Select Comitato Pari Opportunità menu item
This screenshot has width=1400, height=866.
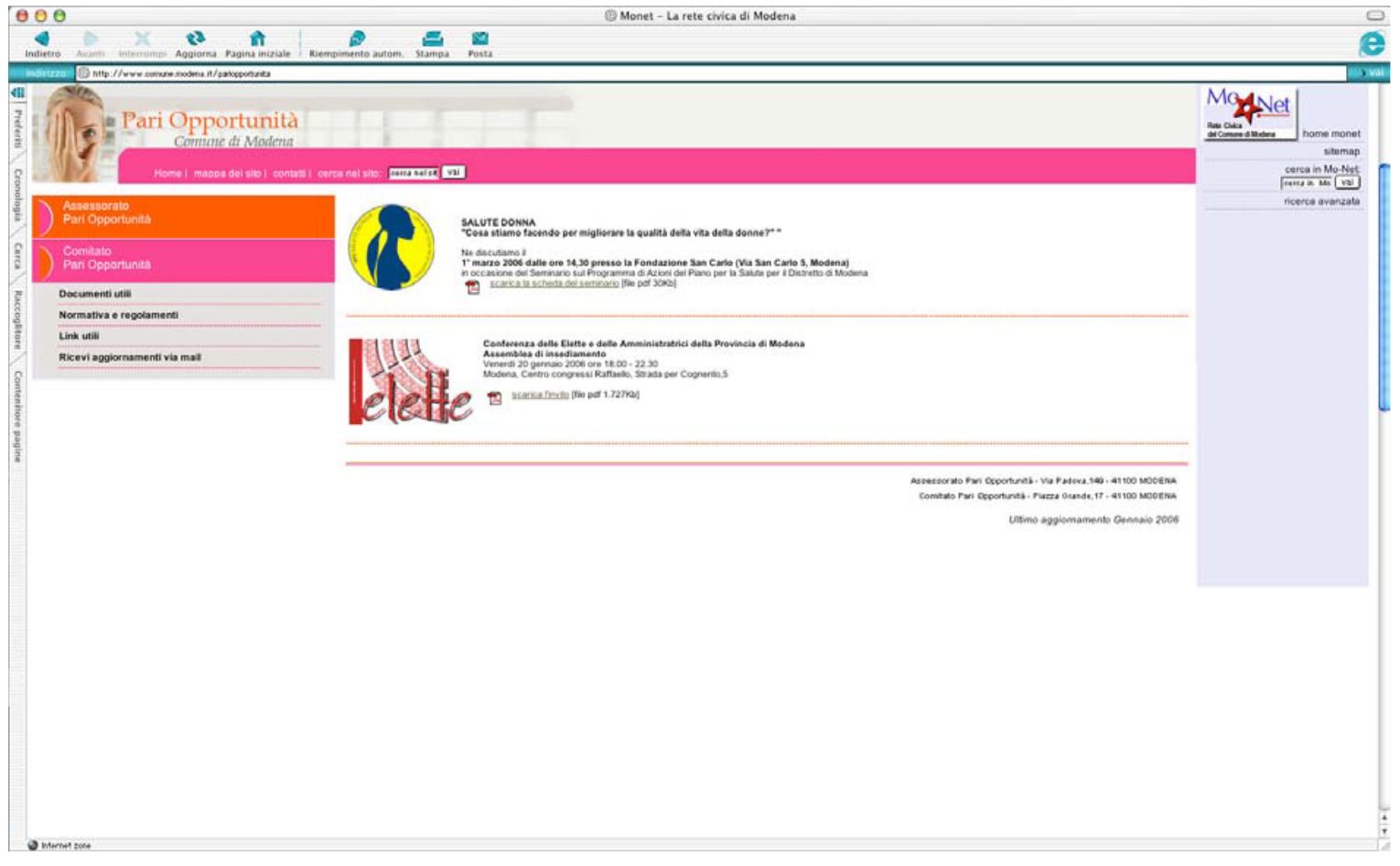coord(183,259)
